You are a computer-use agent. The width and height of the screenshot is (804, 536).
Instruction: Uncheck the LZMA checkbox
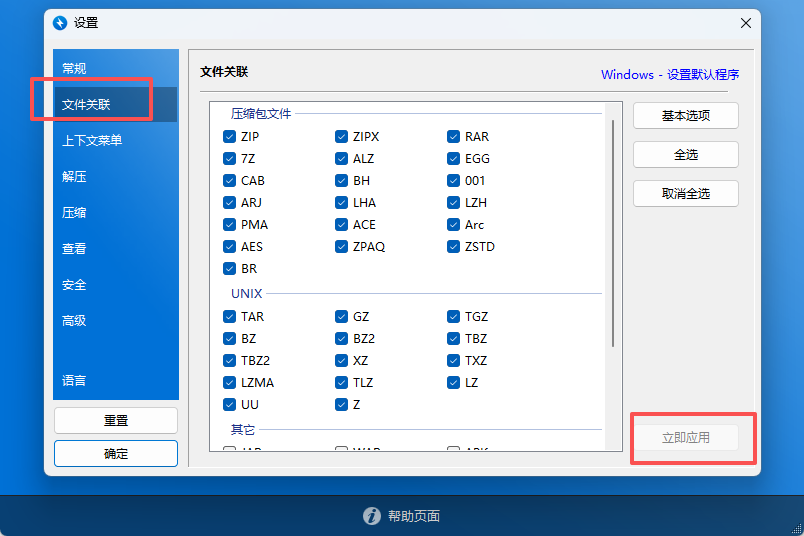point(230,383)
